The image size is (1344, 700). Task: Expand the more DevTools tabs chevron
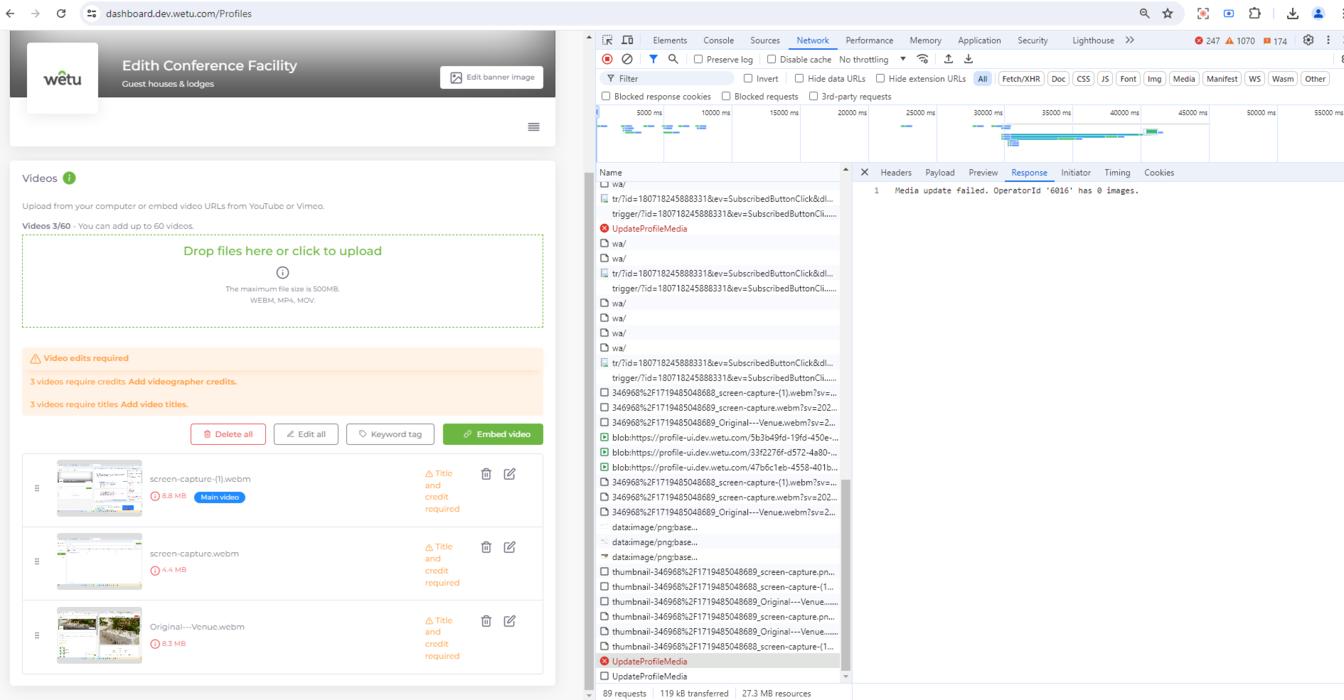(x=1129, y=40)
